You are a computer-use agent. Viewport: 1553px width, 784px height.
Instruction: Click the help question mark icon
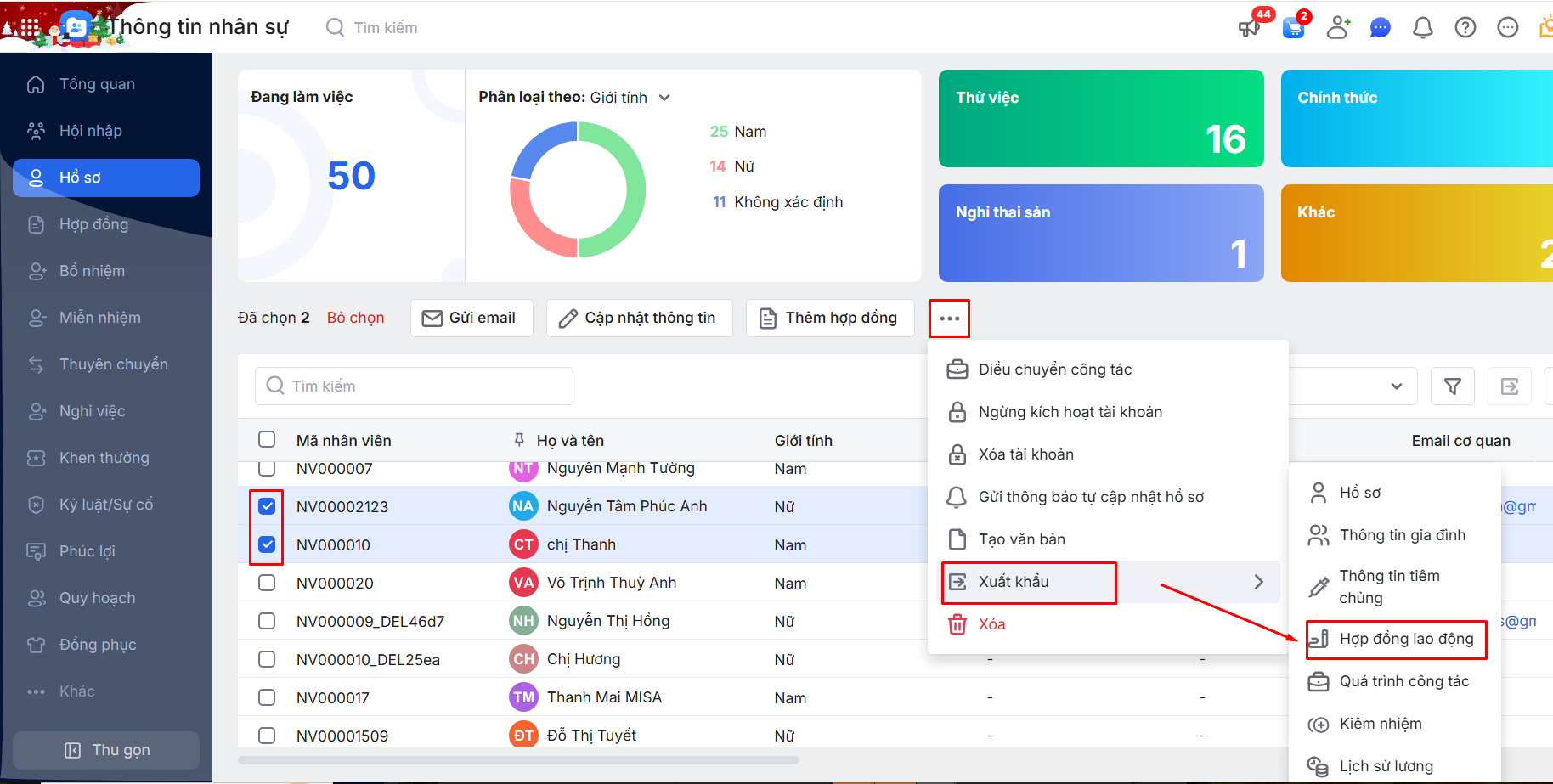(x=1465, y=28)
